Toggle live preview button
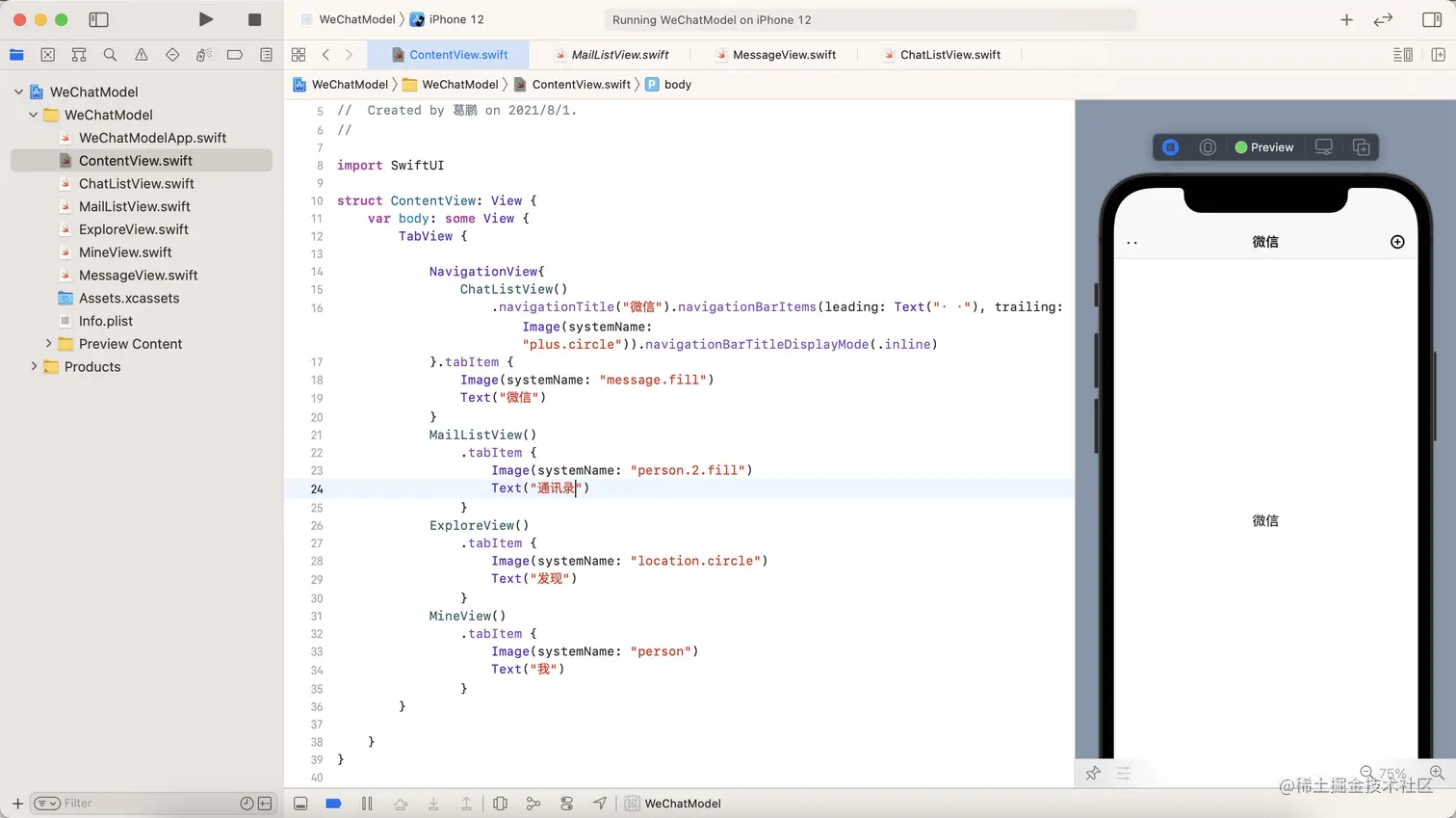Viewport: 1456px width, 818px height. tap(1170, 147)
